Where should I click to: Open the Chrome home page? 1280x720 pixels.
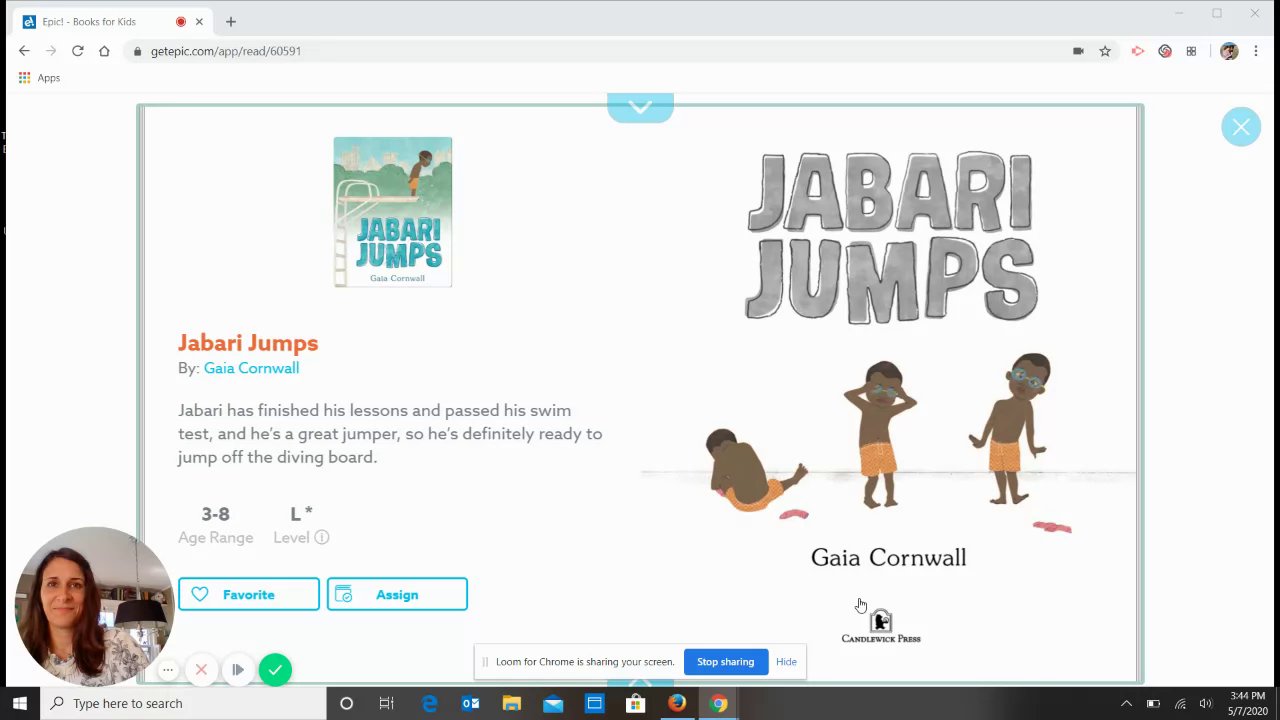tap(104, 51)
